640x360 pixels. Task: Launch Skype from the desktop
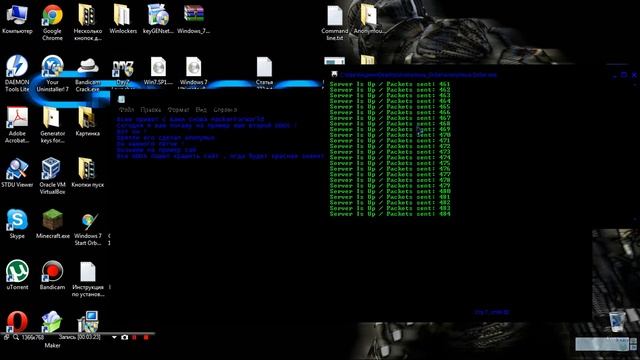17,224
